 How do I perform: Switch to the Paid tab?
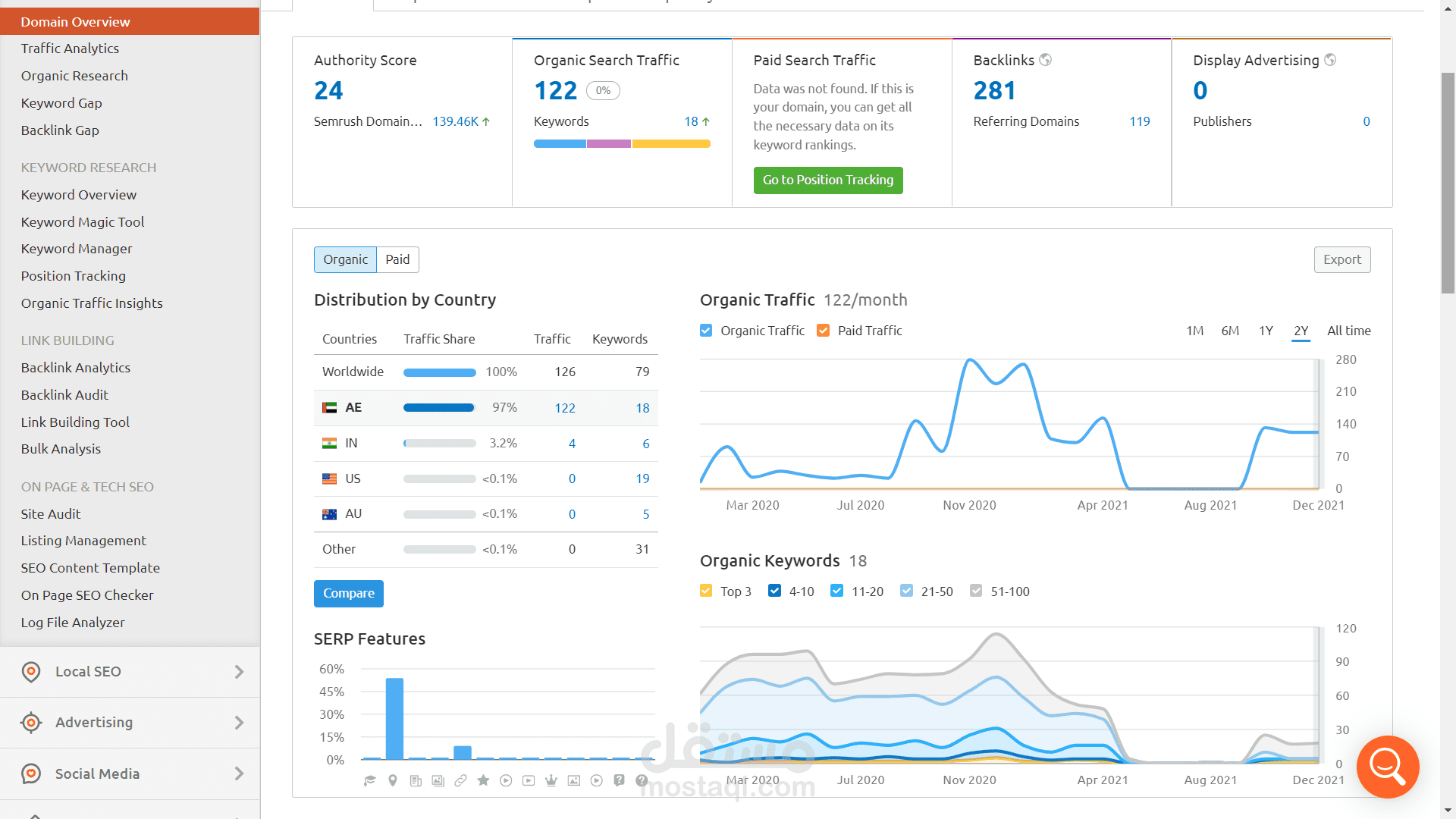pyautogui.click(x=397, y=259)
